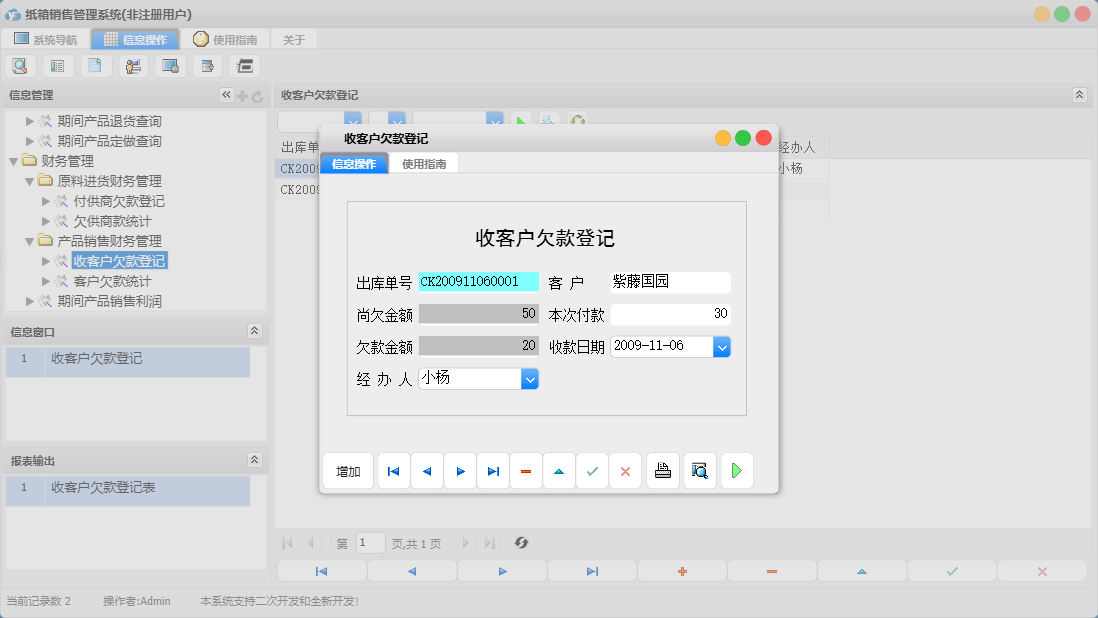This screenshot has height=618, width=1098.
Task: Select the search/query icon on main toolbar
Action: tap(20, 65)
